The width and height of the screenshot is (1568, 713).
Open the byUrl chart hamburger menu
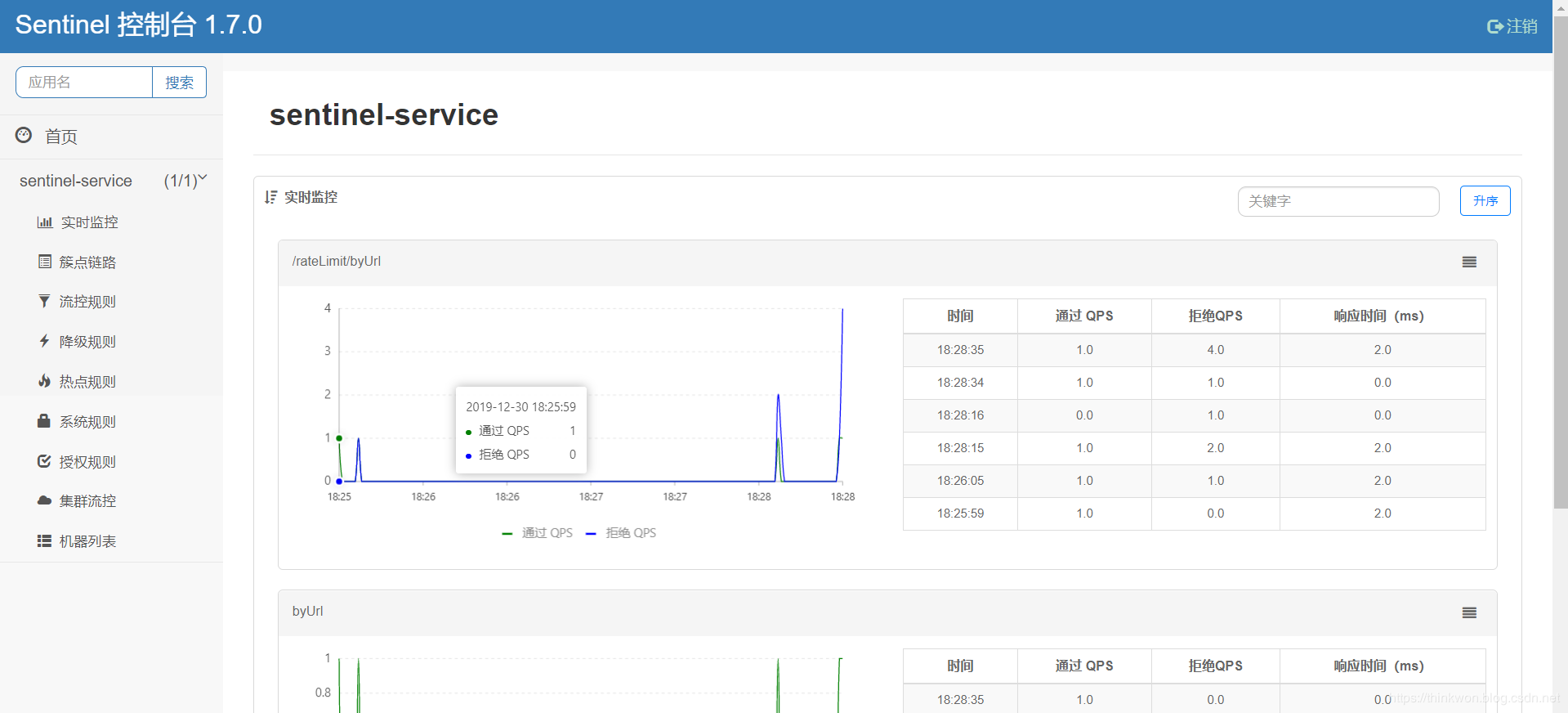[1468, 613]
